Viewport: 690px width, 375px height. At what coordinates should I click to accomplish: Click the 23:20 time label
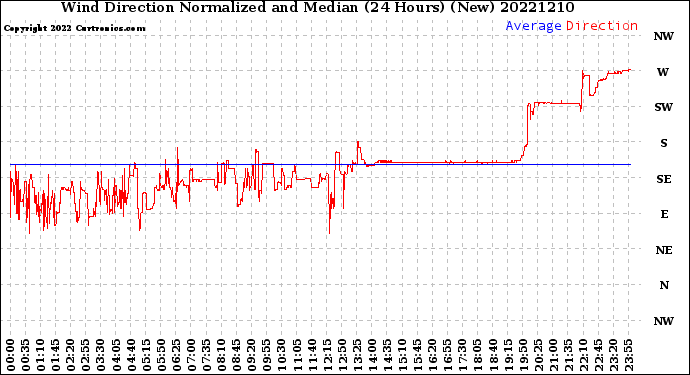point(613,356)
